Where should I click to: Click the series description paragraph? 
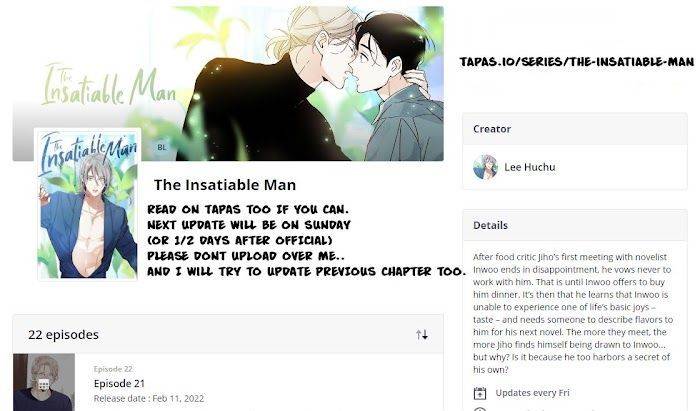(573, 313)
